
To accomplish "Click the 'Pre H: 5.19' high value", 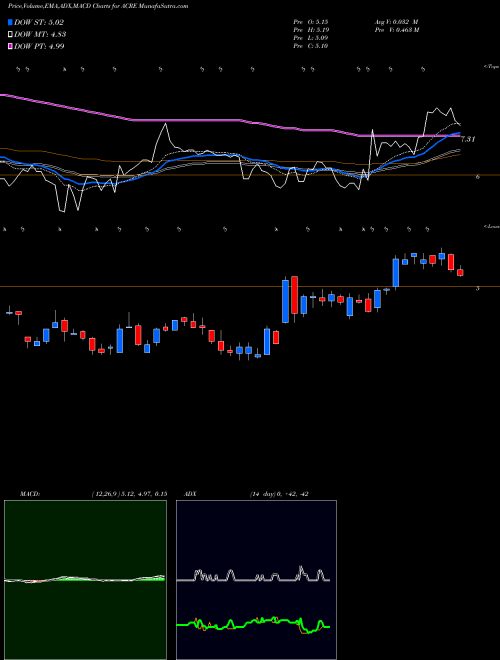I will (311, 30).
